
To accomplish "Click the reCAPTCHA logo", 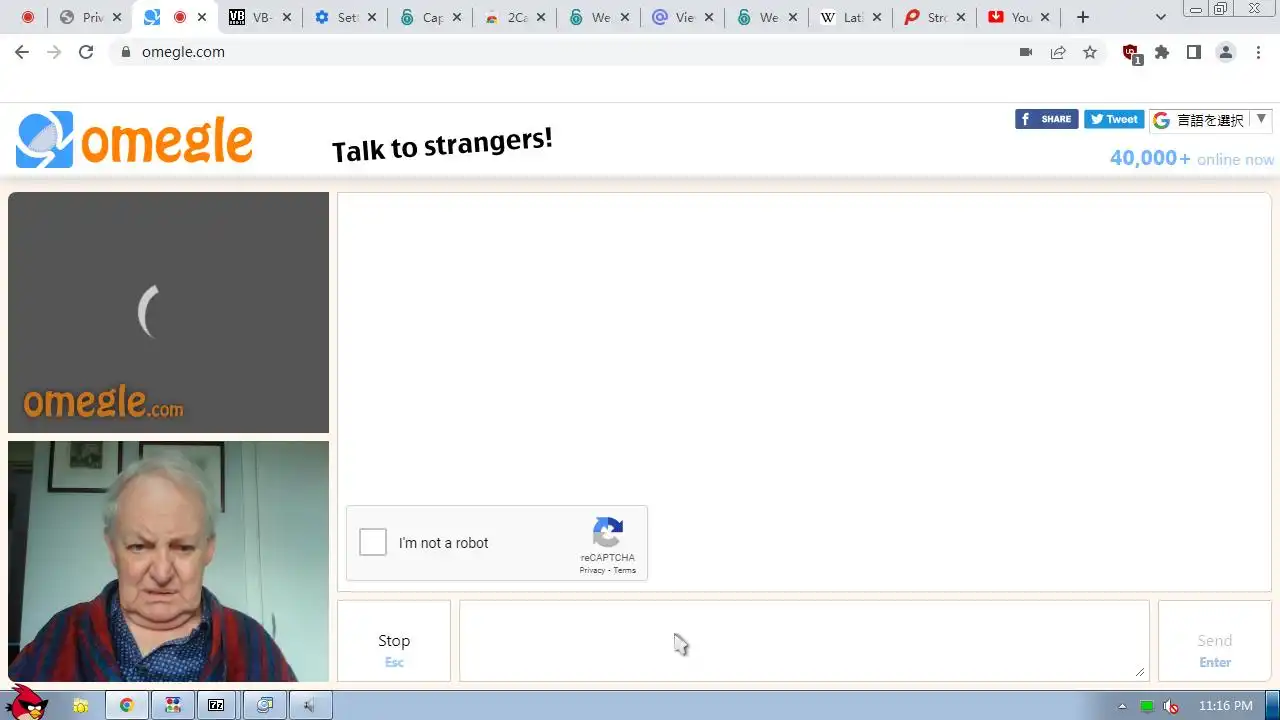I will tap(608, 532).
